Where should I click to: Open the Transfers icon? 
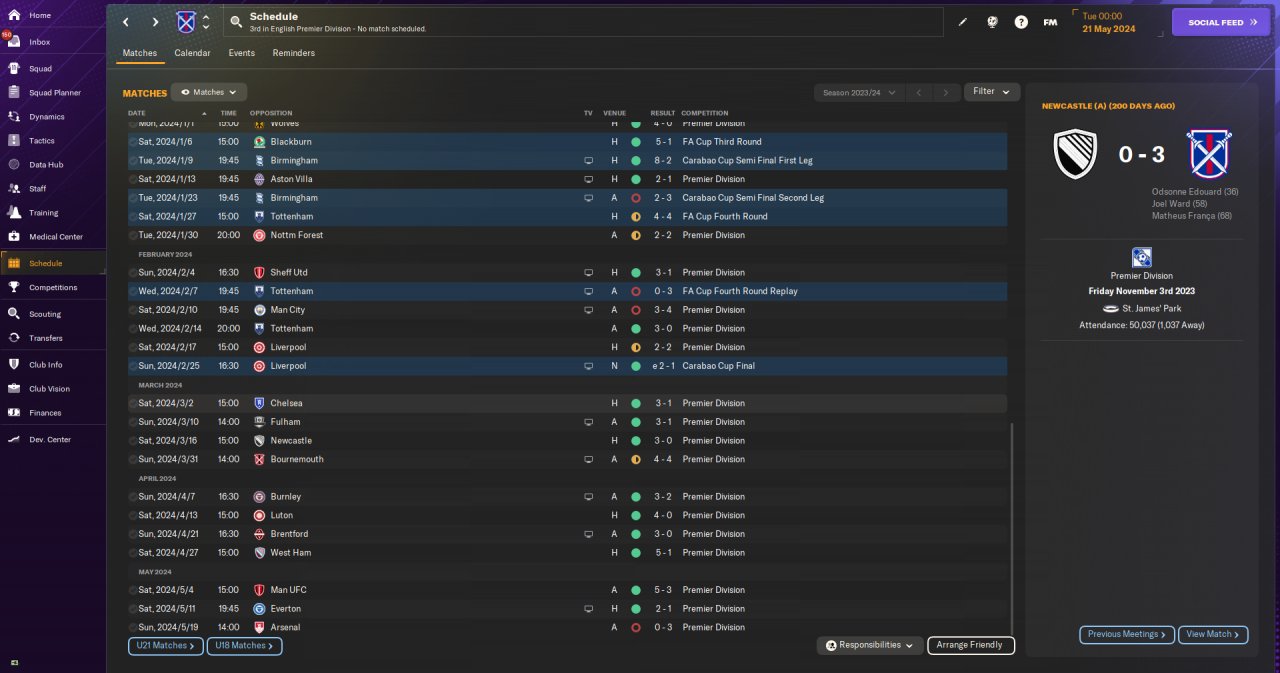[14, 338]
